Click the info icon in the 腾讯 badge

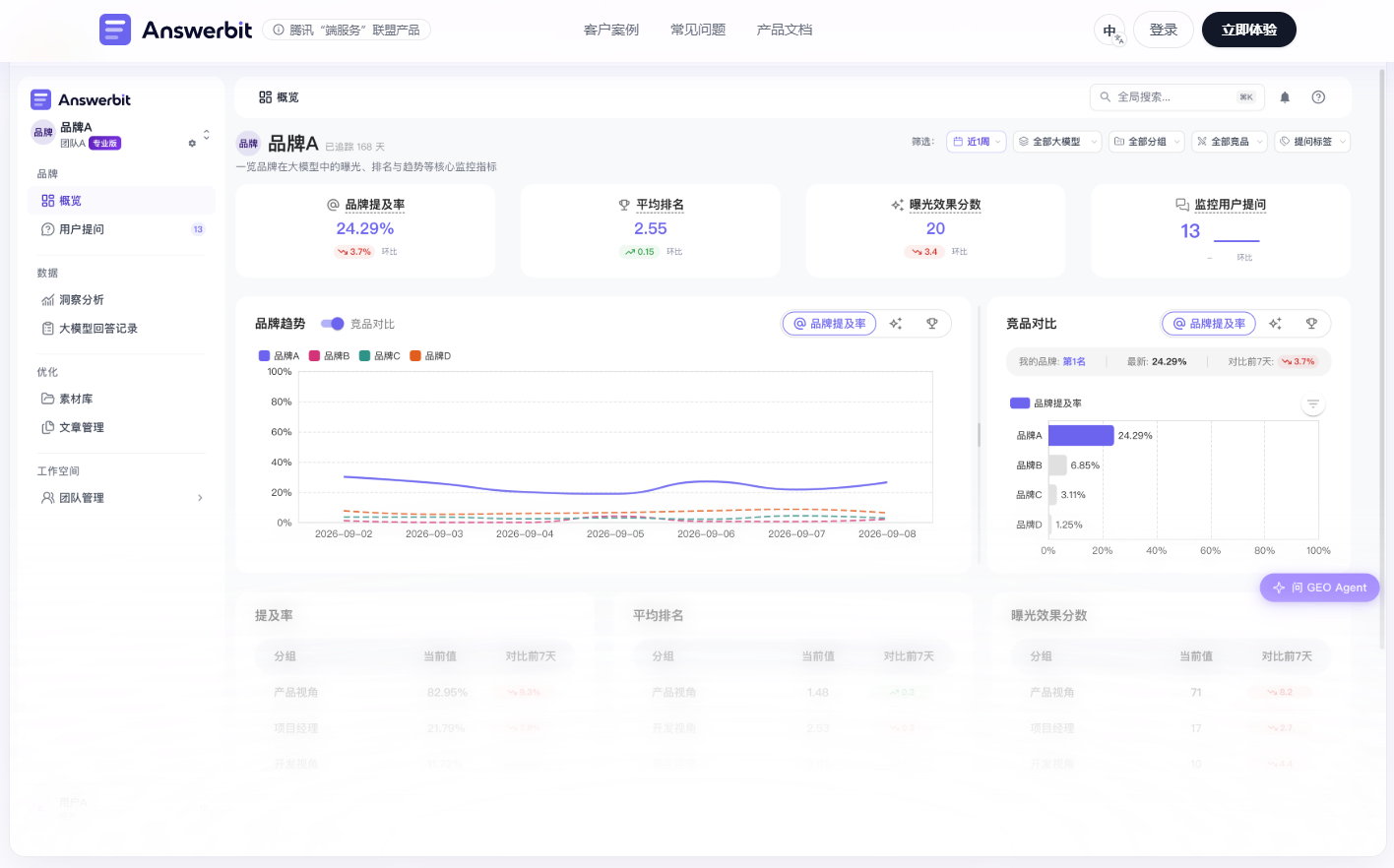279,30
